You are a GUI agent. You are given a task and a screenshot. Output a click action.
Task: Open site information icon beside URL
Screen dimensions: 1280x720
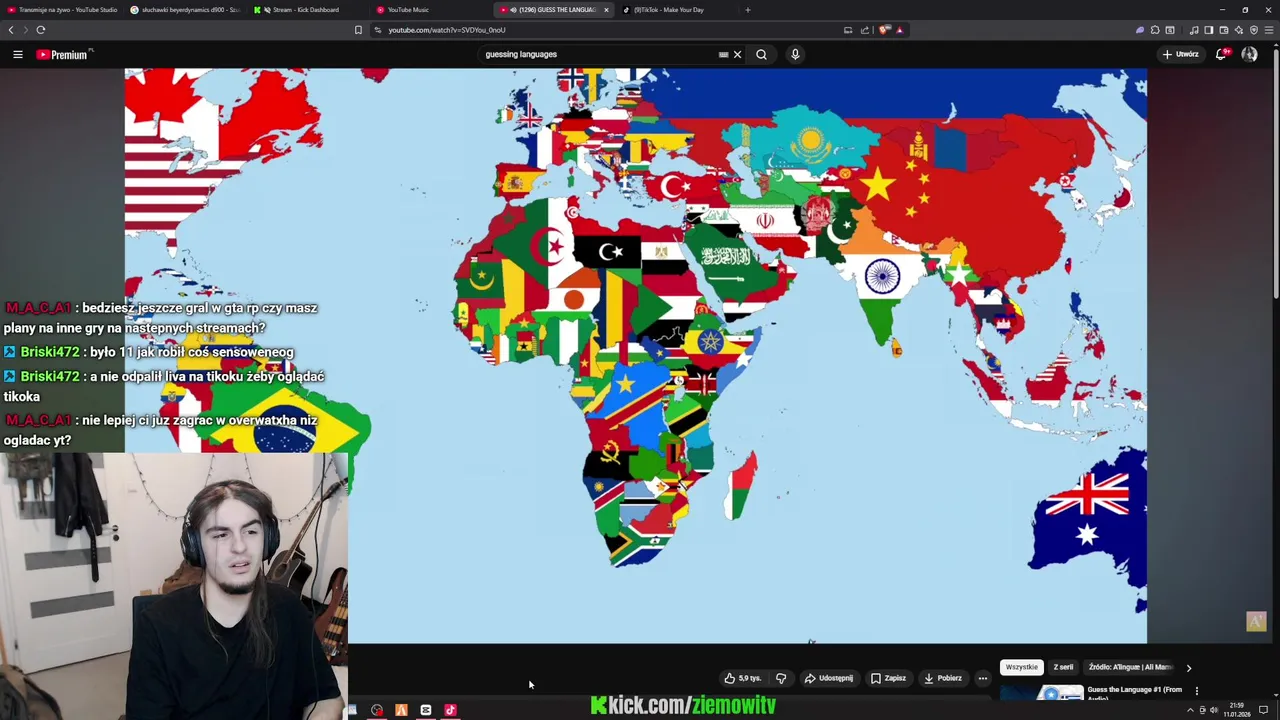coord(378,30)
